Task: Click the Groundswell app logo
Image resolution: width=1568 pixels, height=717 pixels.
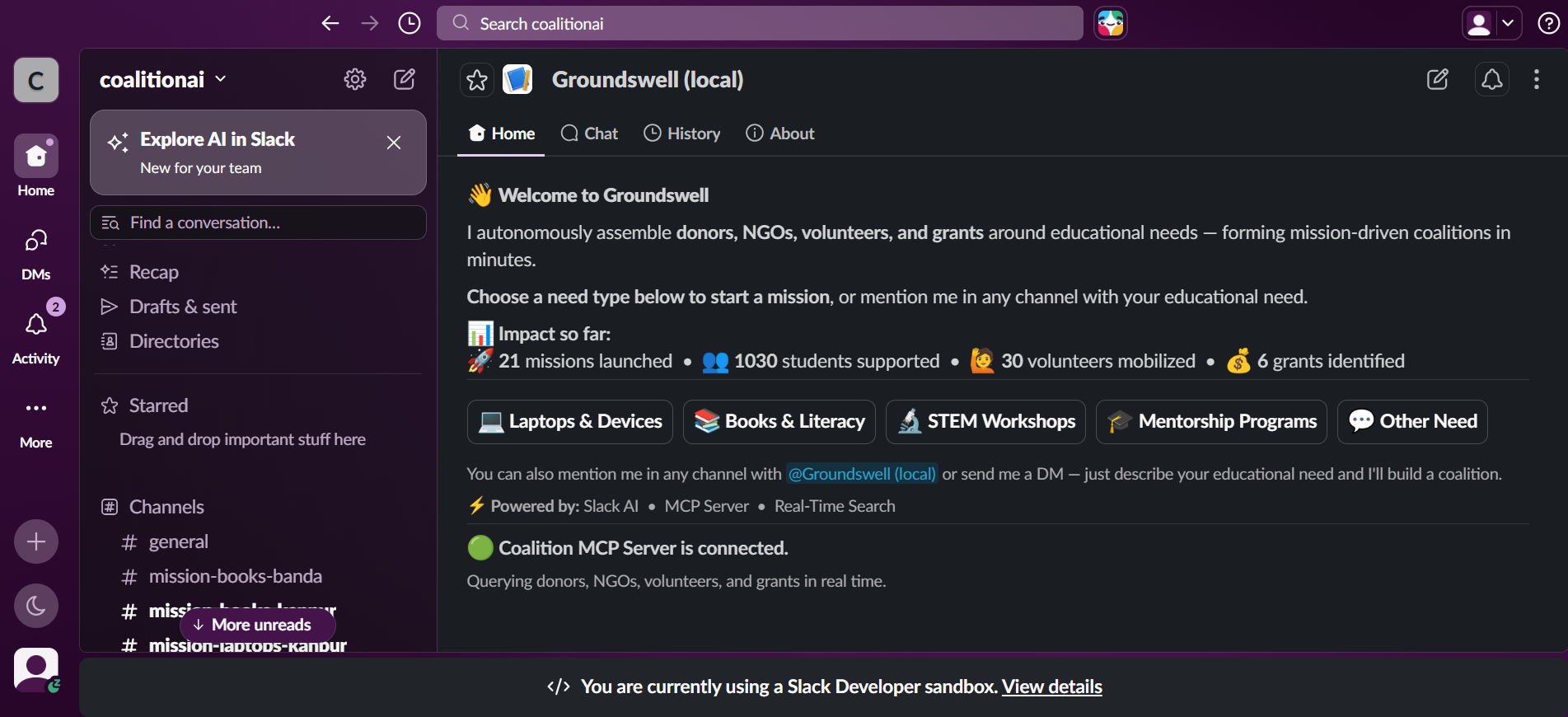Action: [x=517, y=79]
